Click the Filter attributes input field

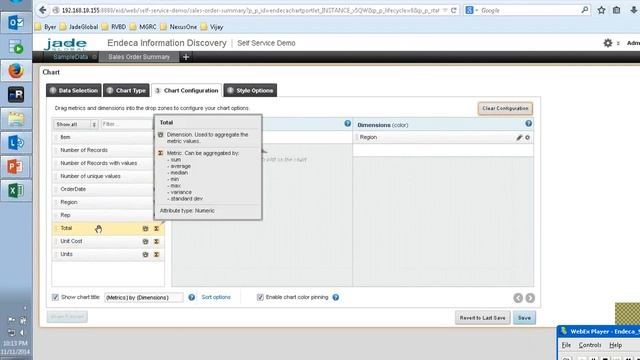point(127,124)
